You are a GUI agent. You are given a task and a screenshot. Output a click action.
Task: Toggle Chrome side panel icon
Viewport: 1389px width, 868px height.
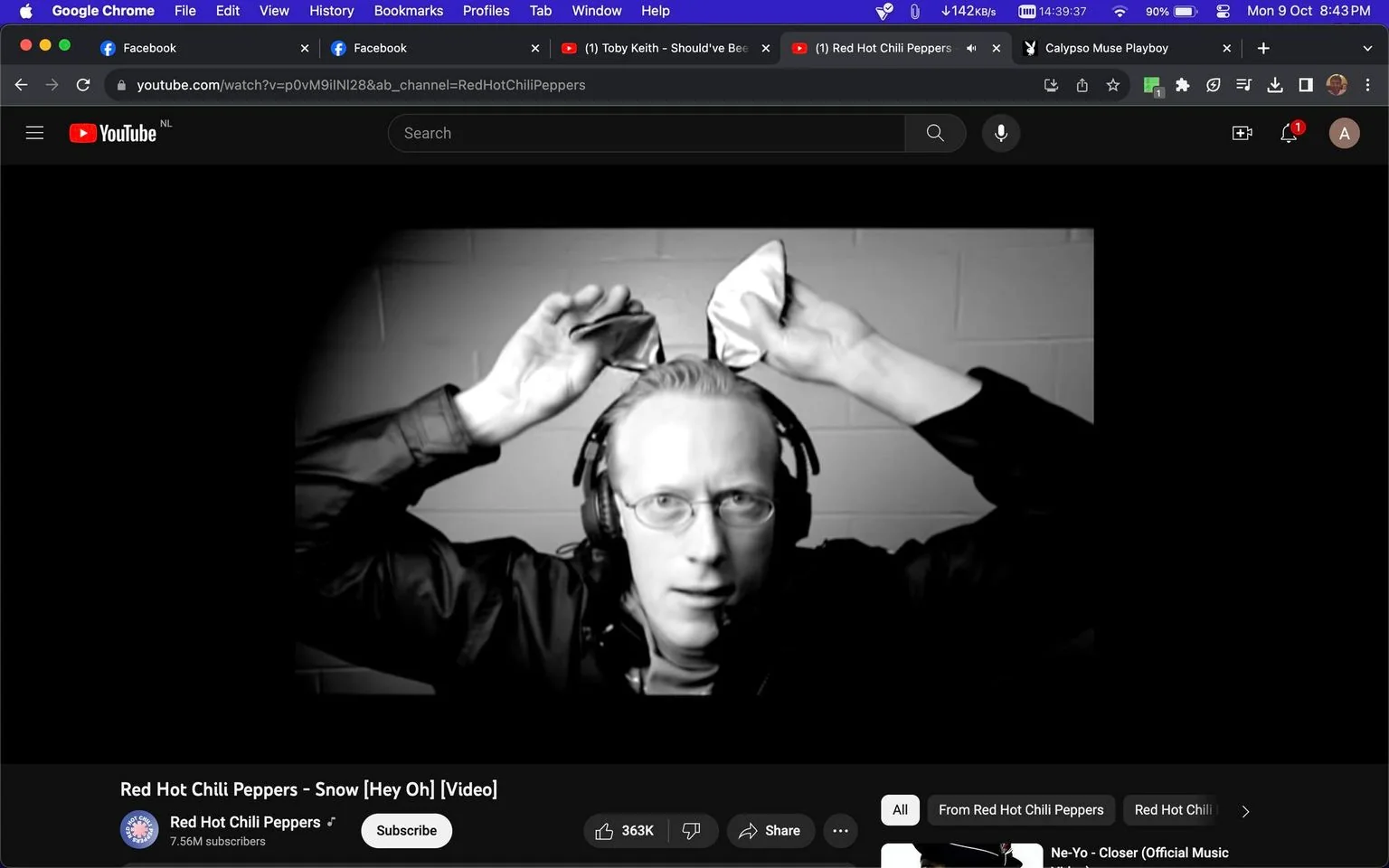click(1306, 85)
